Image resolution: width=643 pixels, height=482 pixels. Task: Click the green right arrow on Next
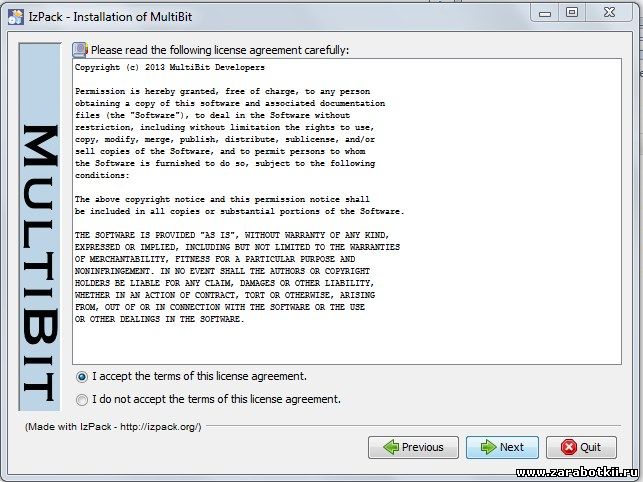pos(488,447)
